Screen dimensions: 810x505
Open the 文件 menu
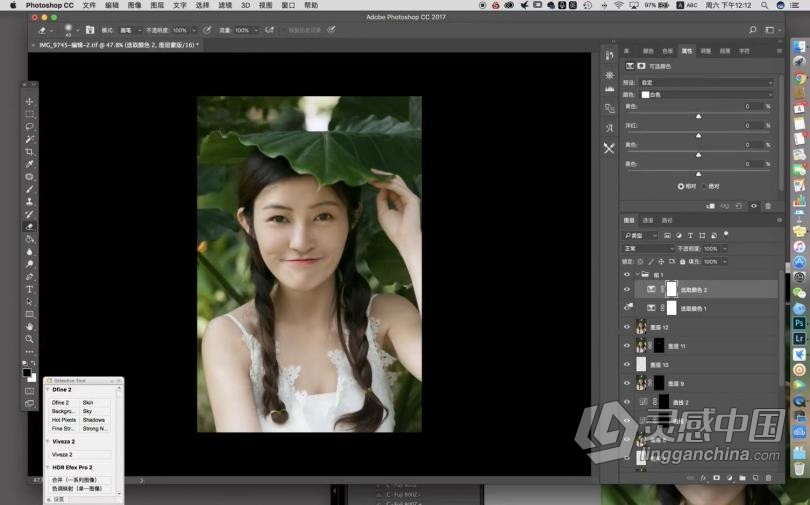coord(89,5)
